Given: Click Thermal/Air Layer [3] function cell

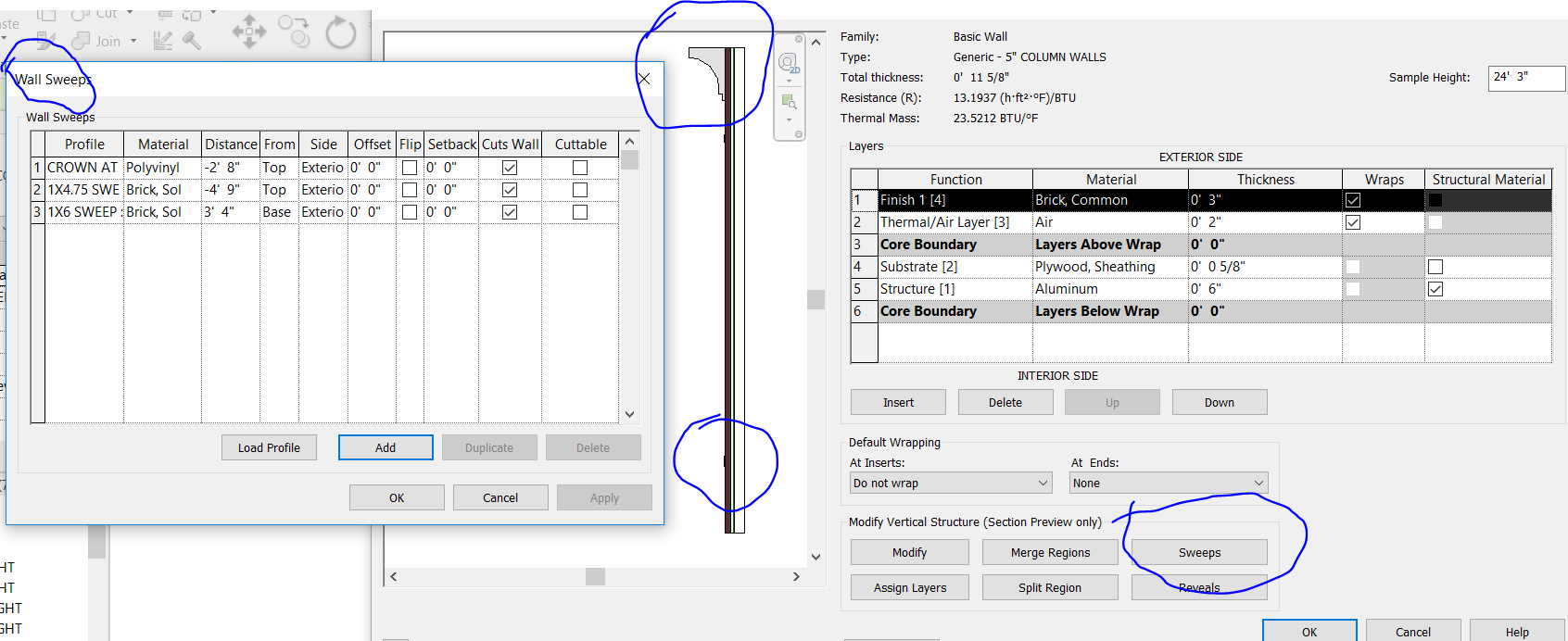Looking at the screenshot, I should point(955,222).
